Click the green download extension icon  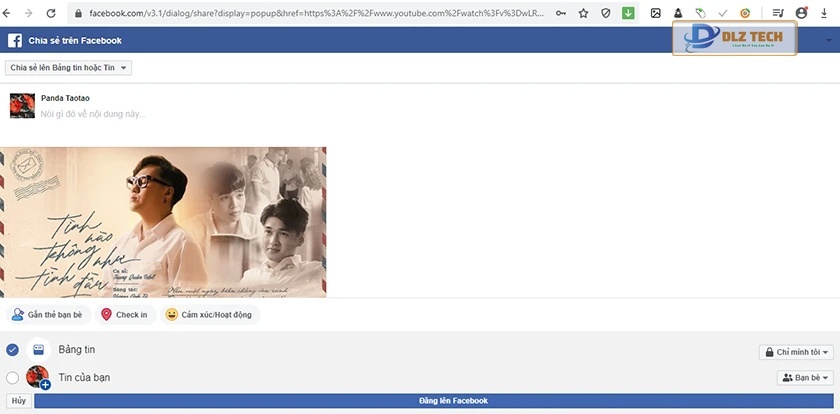point(628,13)
